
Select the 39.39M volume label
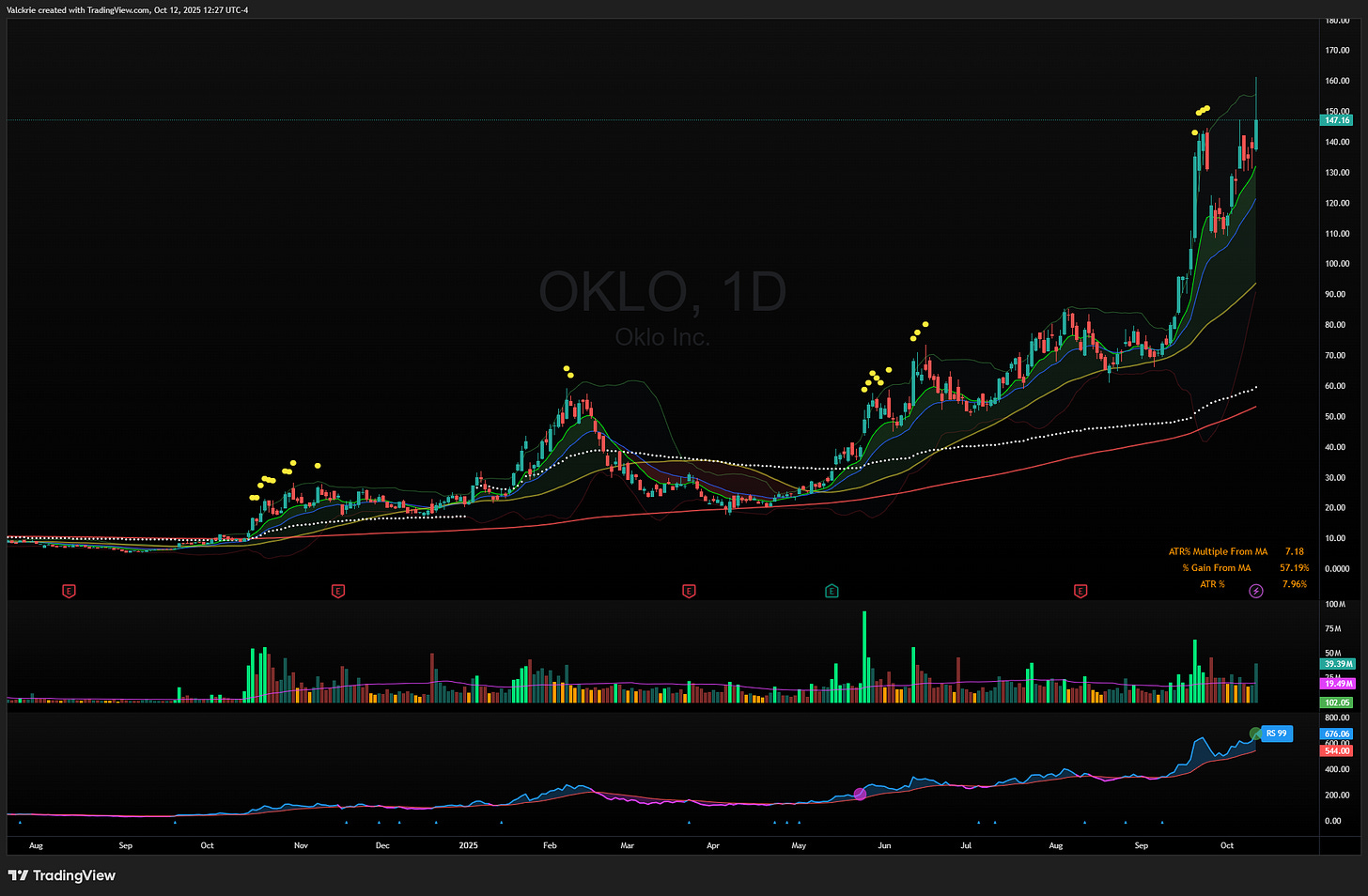click(1337, 664)
